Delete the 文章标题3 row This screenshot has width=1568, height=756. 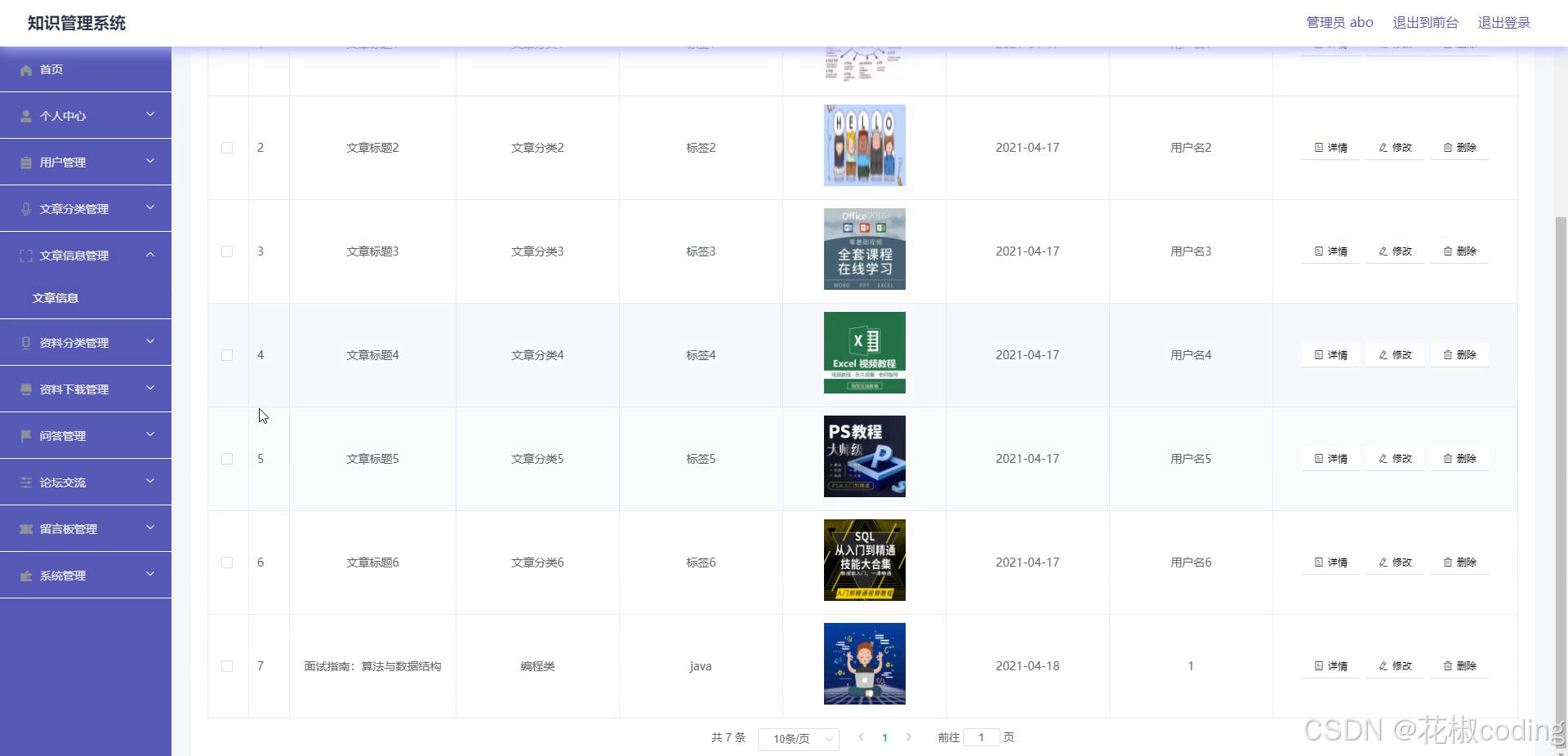[x=1459, y=251]
